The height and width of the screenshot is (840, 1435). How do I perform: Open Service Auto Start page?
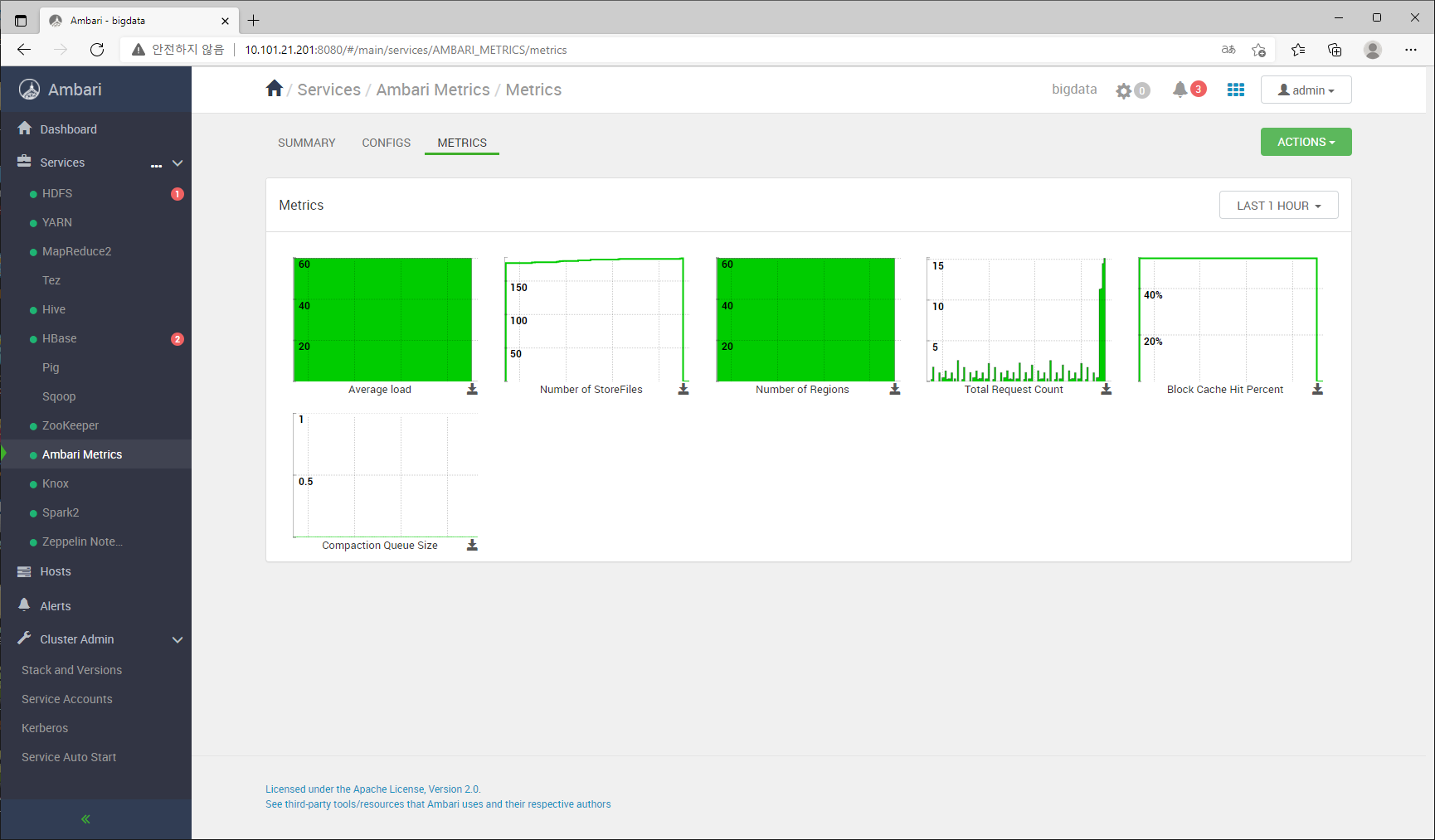(69, 757)
